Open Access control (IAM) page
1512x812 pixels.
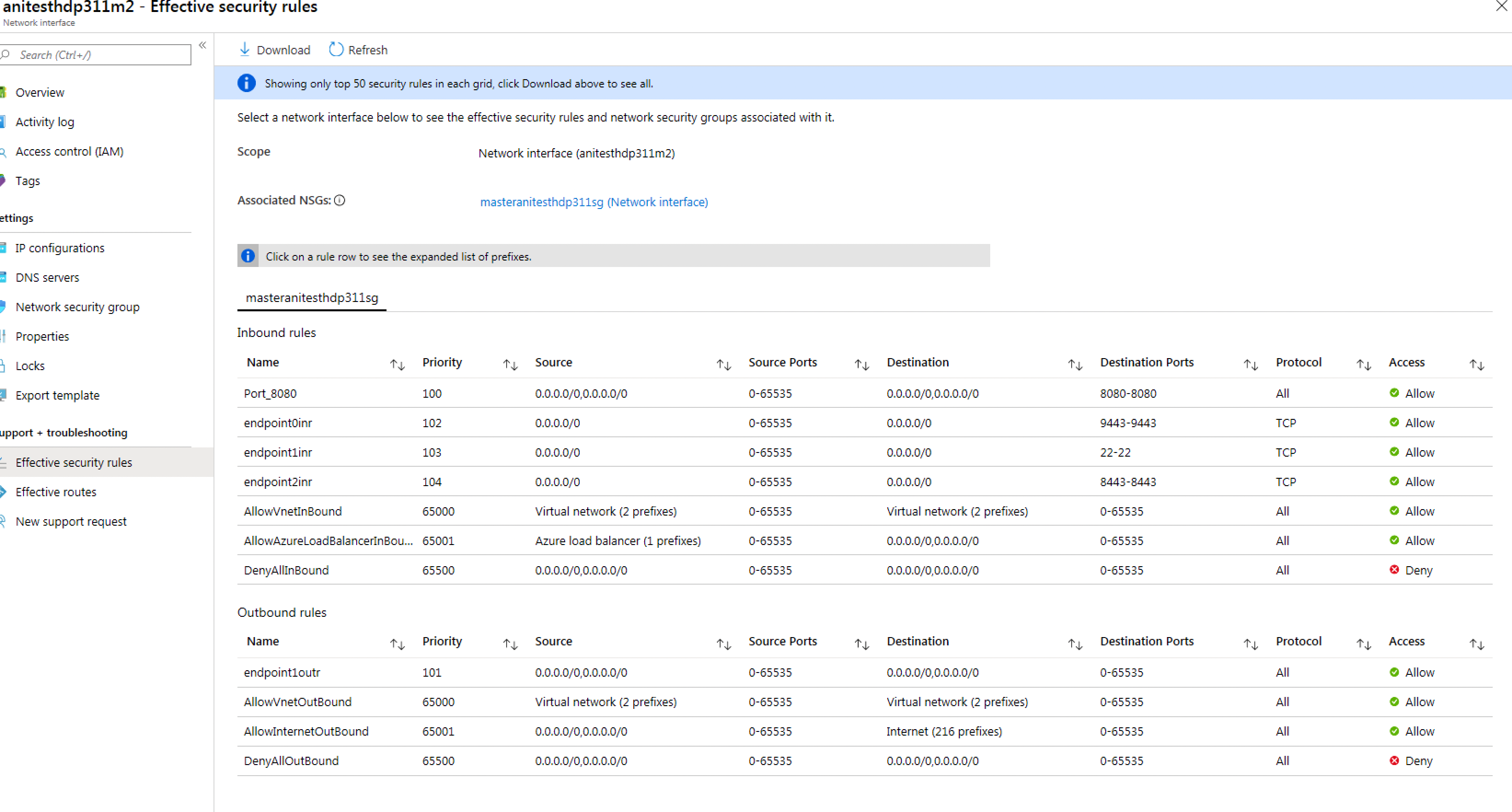(x=69, y=151)
